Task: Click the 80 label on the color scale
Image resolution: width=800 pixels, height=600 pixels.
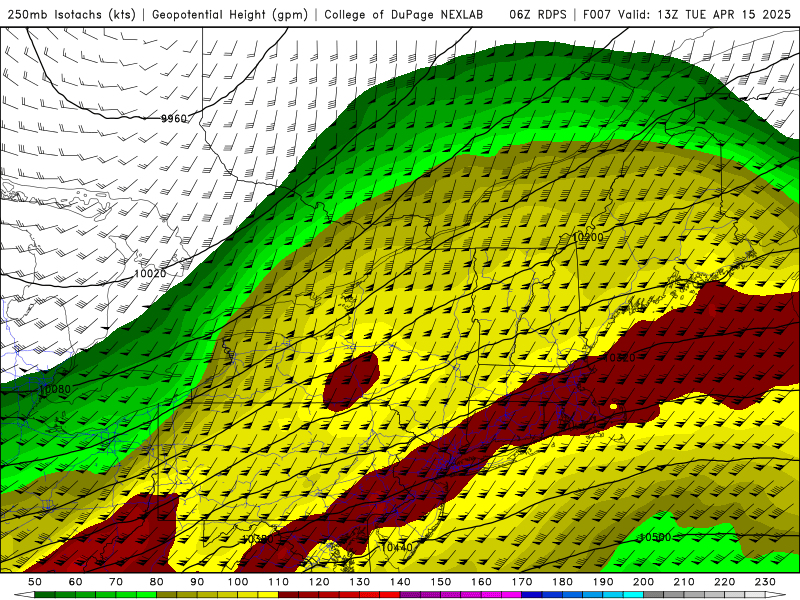Action: pyautogui.click(x=157, y=582)
